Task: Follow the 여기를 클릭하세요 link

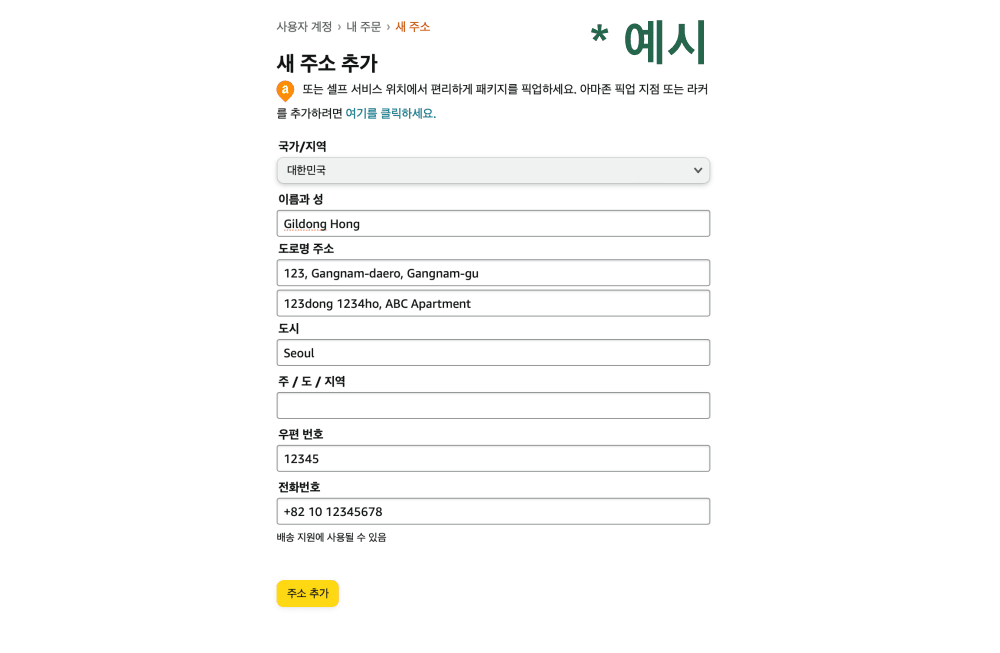Action: (390, 114)
